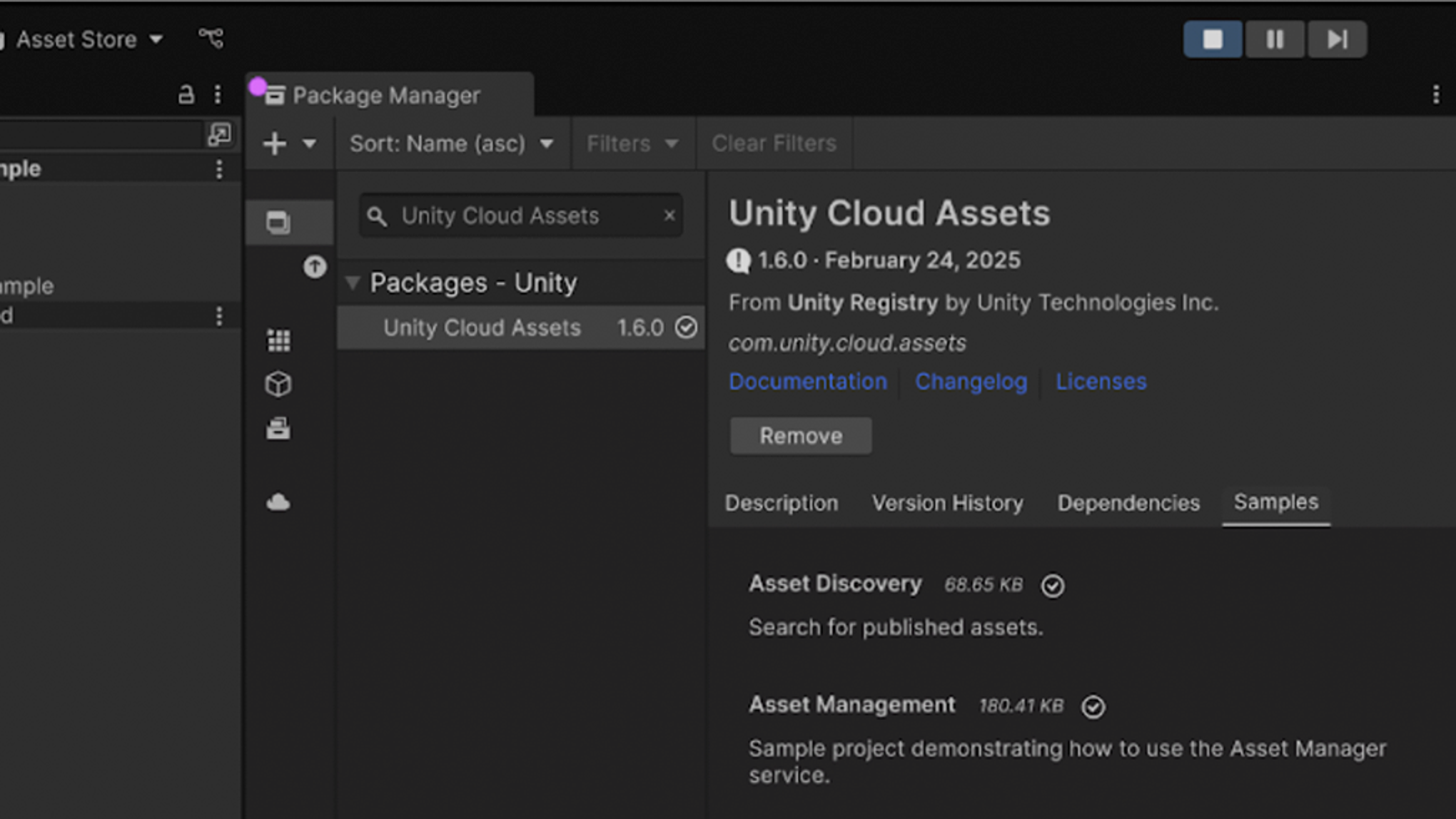Click the package search field
1456x819 pixels.
coord(521,215)
